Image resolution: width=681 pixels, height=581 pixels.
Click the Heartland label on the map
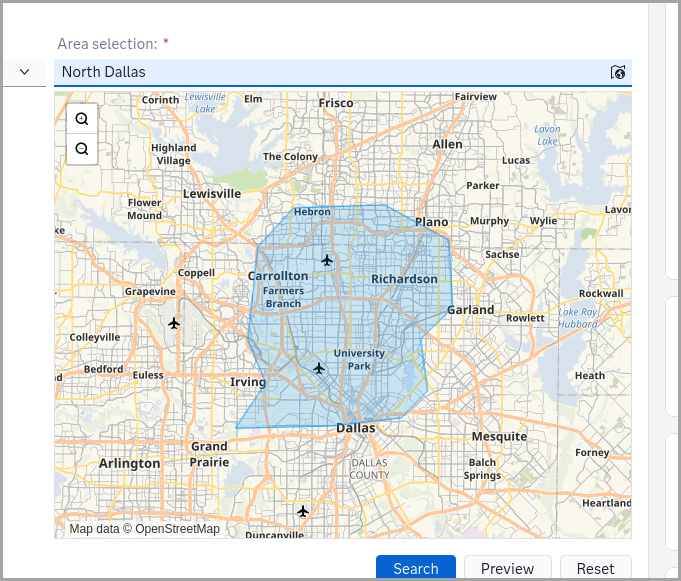click(607, 503)
